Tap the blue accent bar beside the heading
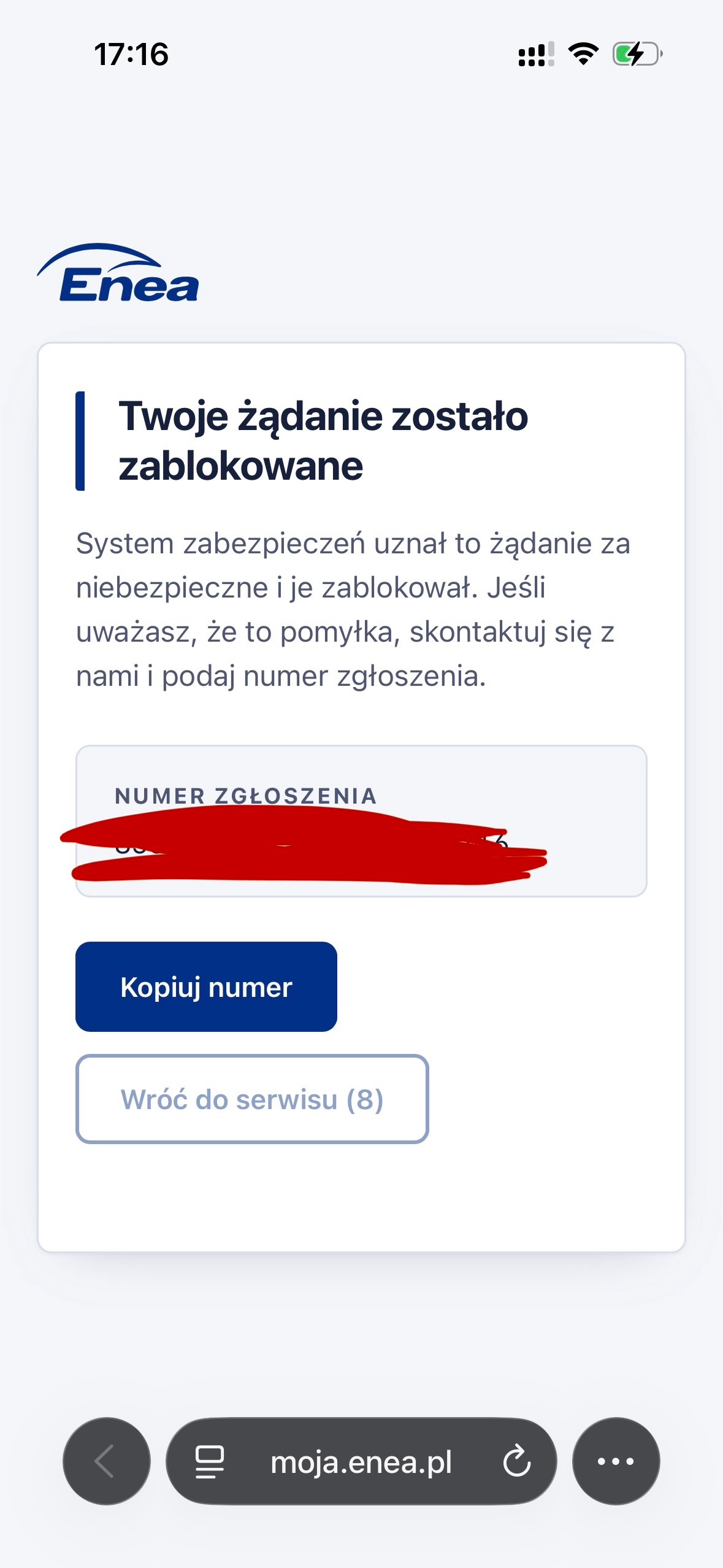The height and width of the screenshot is (1568, 723). [x=80, y=441]
